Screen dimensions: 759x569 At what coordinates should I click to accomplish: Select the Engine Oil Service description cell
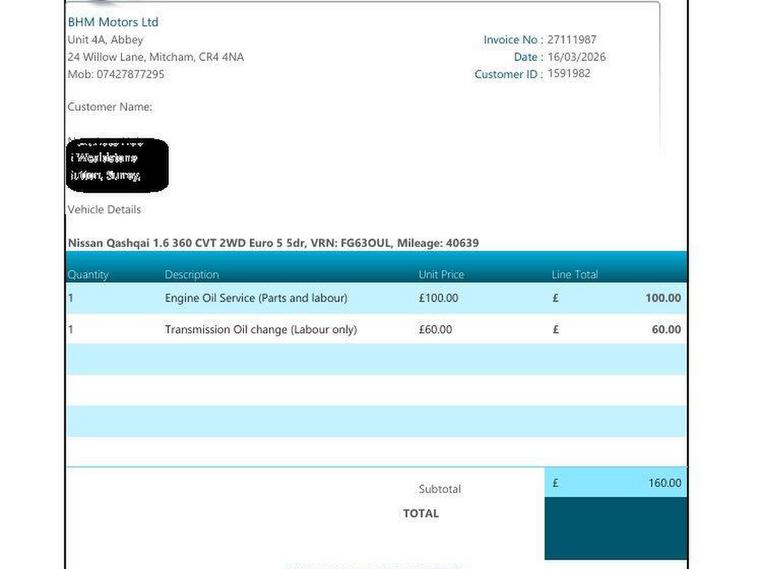point(256,298)
